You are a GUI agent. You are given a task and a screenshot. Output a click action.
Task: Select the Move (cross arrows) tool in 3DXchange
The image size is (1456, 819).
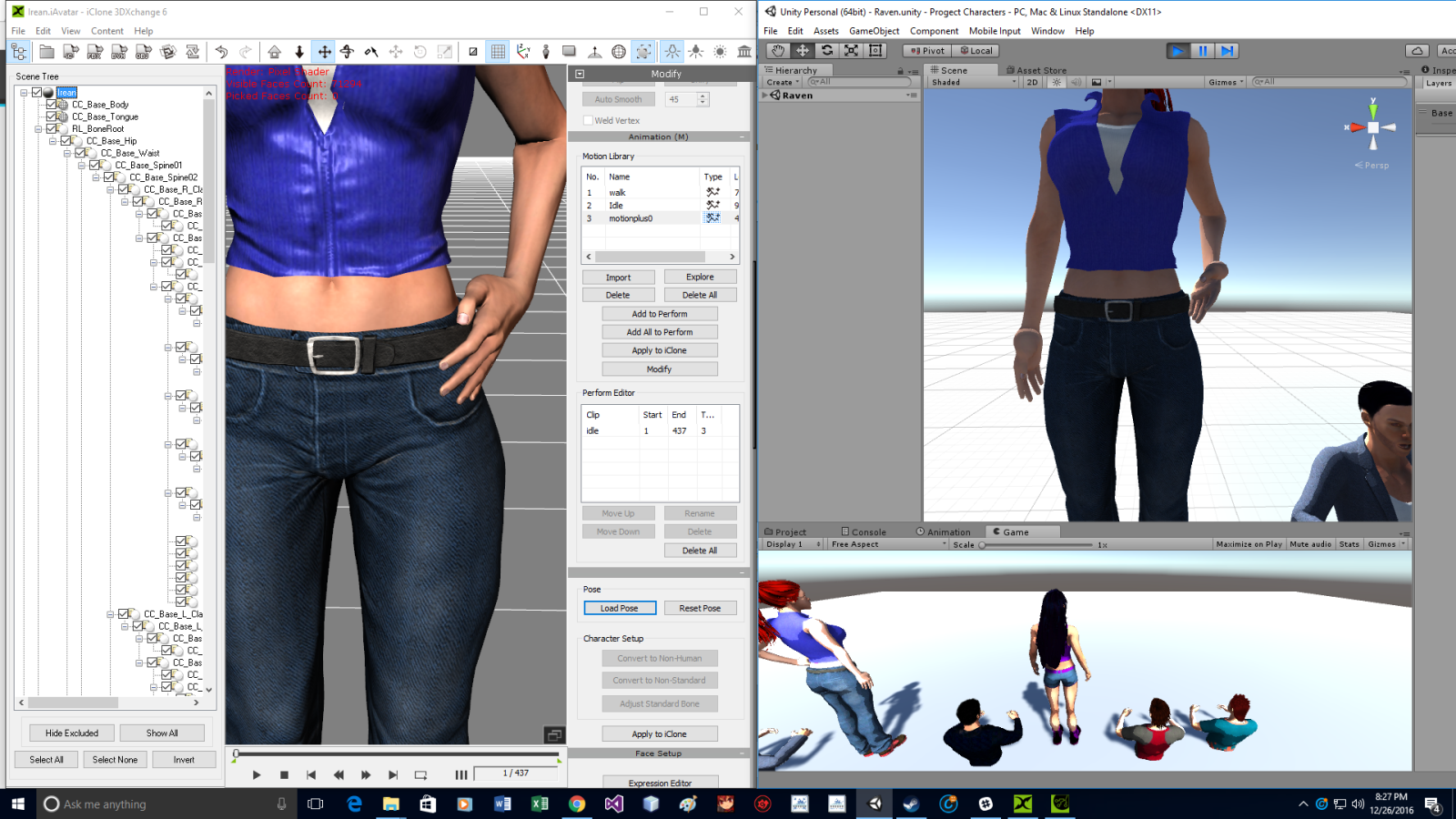pyautogui.click(x=323, y=52)
